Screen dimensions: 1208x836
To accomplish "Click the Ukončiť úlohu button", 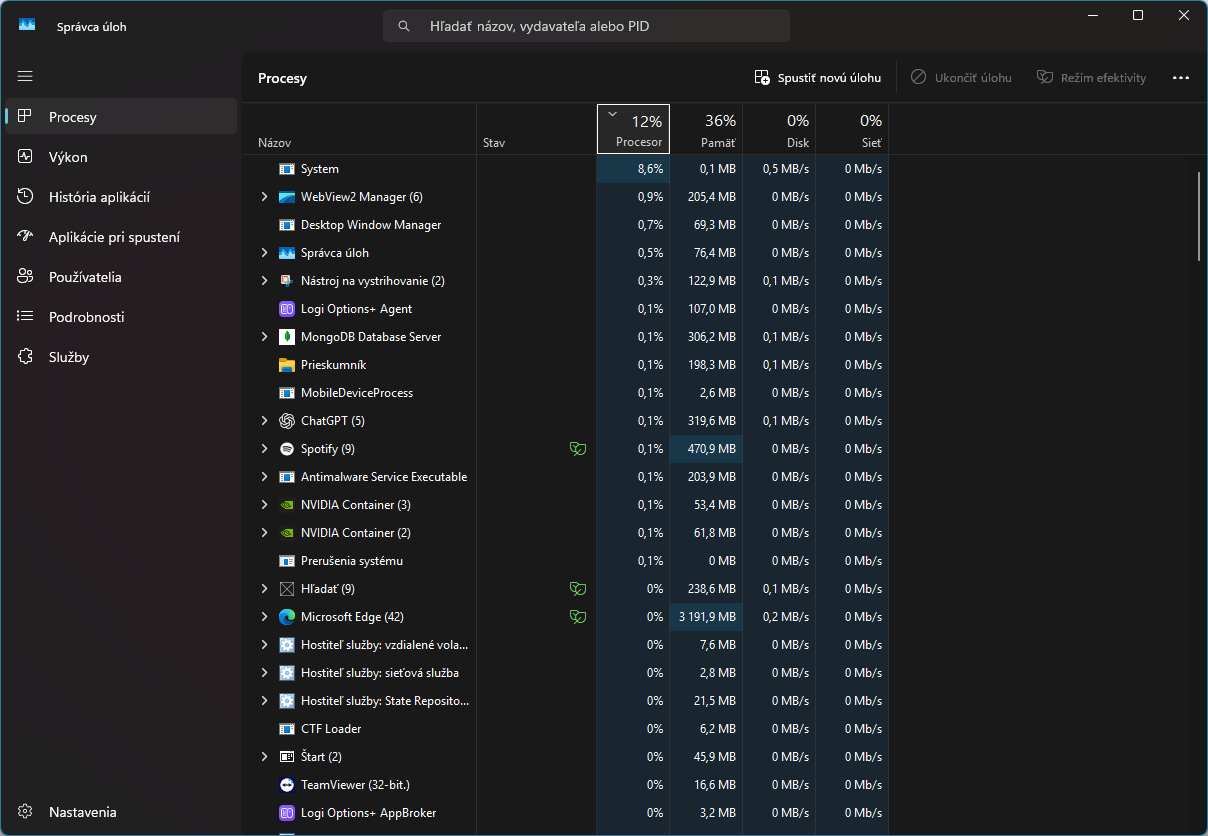I will pos(961,77).
